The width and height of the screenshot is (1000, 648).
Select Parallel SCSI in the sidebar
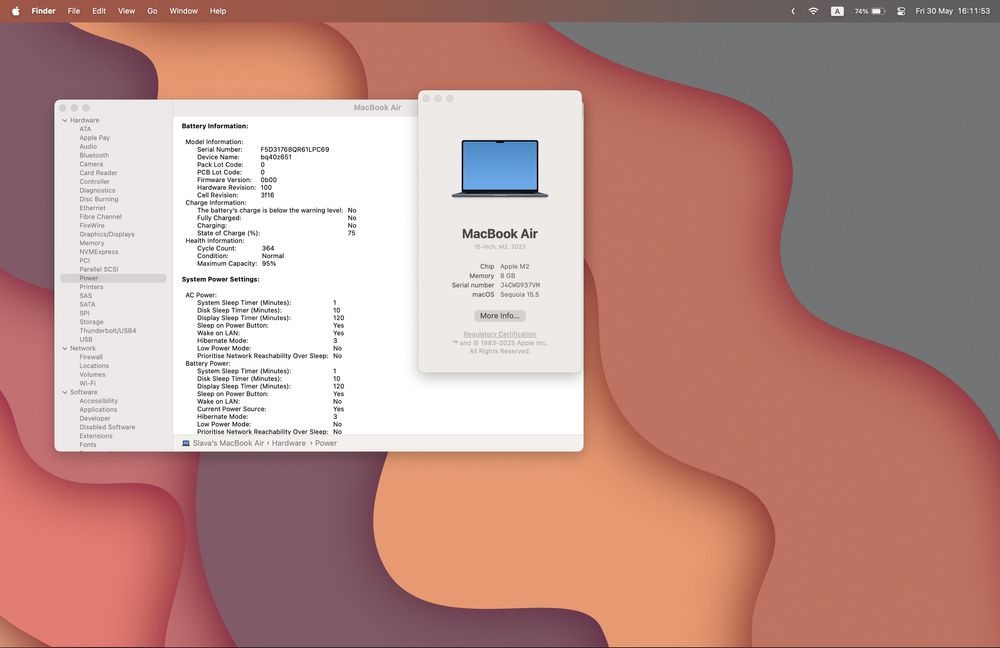click(x=99, y=269)
